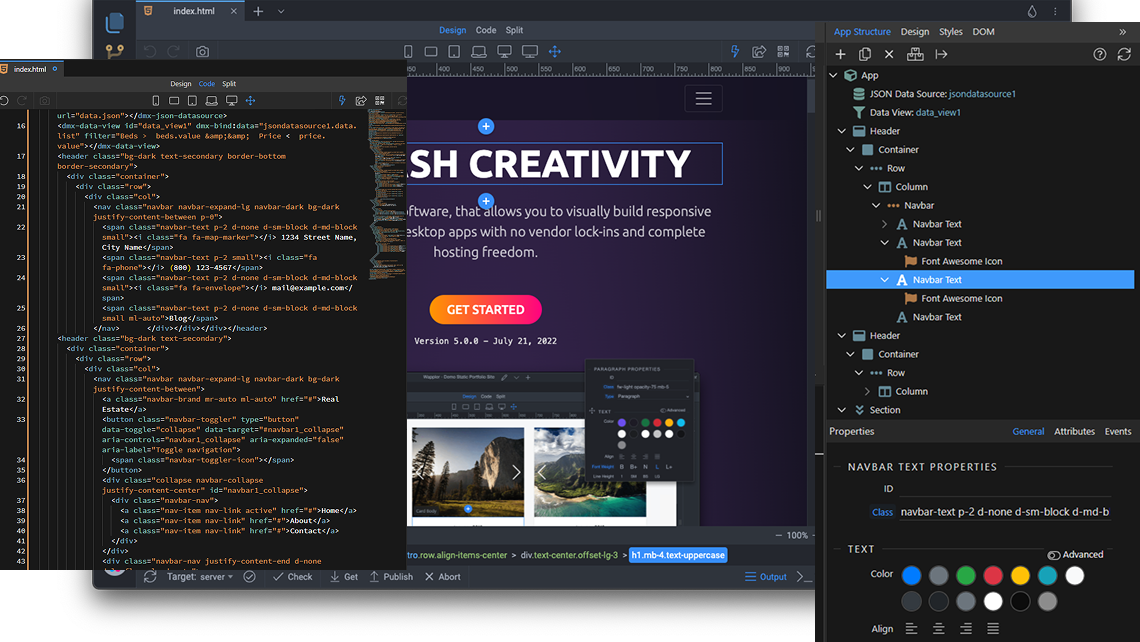Open help icon in App Structure toolbar
Screen dimensions: 1140x642
1099,54
